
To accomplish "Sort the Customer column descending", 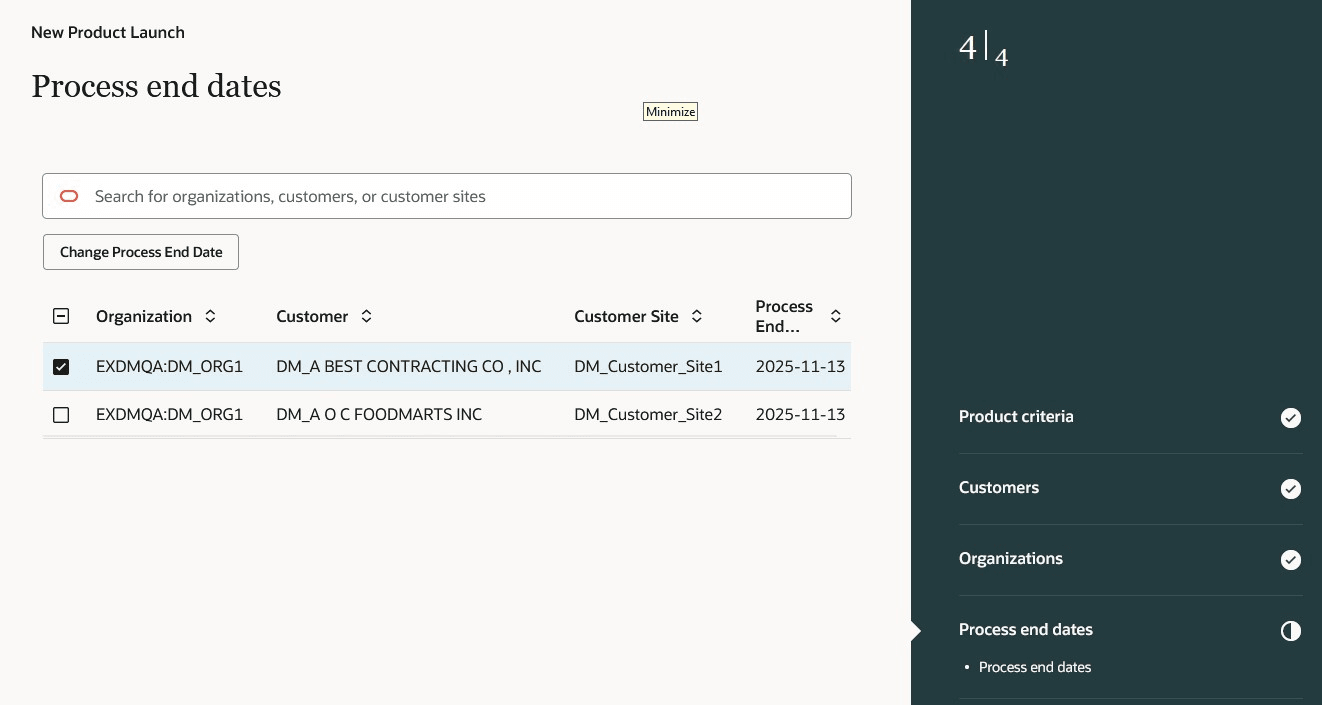I will (x=366, y=321).
